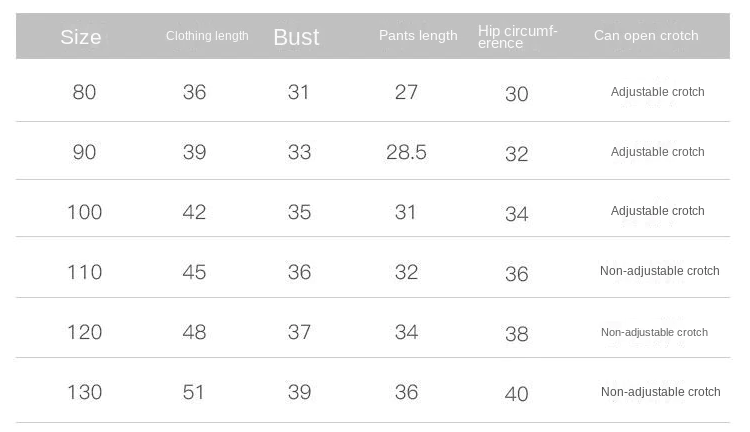Click size 80 in the Size column
Screen dimensions: 750x432
tap(85, 92)
